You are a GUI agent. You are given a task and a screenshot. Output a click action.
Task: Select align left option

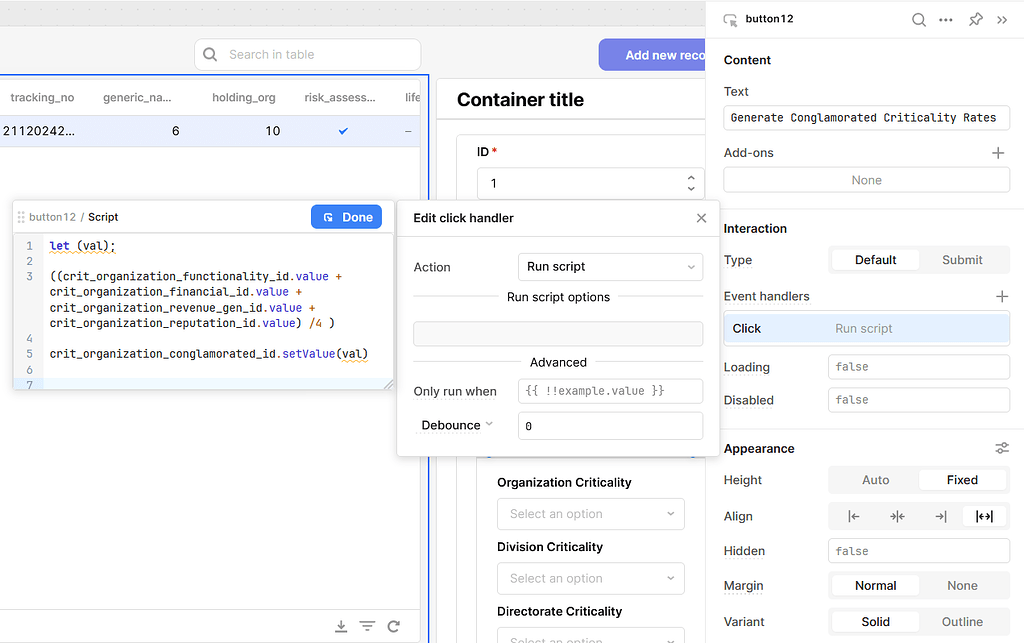coord(854,516)
